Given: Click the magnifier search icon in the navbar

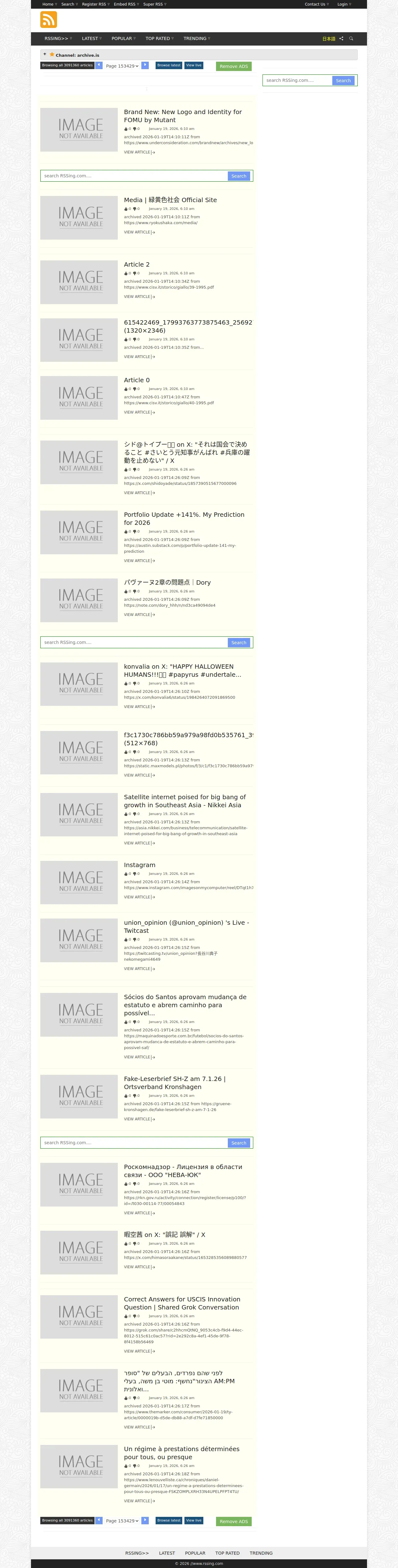Looking at the screenshot, I should (x=351, y=38).
